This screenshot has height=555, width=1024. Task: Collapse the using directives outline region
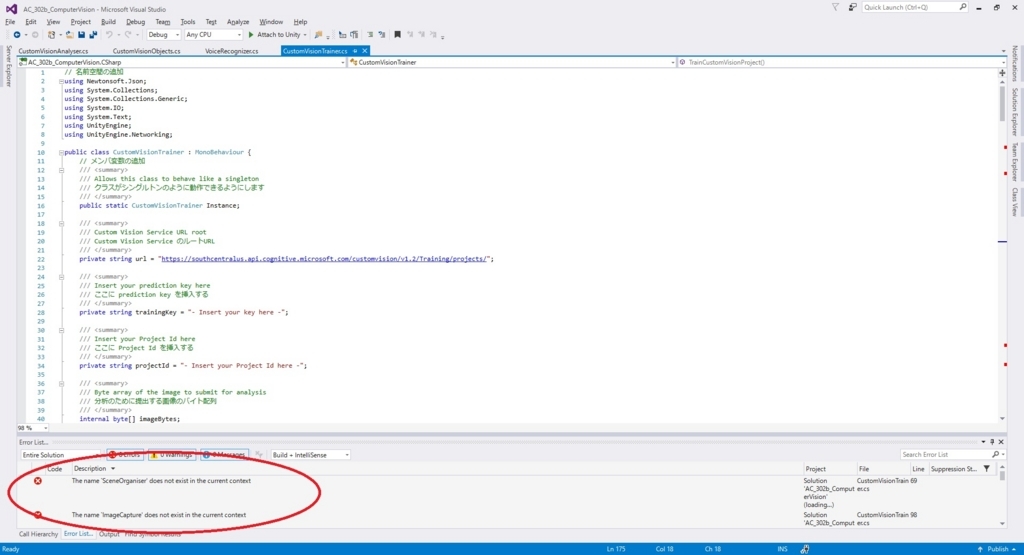coord(61,82)
